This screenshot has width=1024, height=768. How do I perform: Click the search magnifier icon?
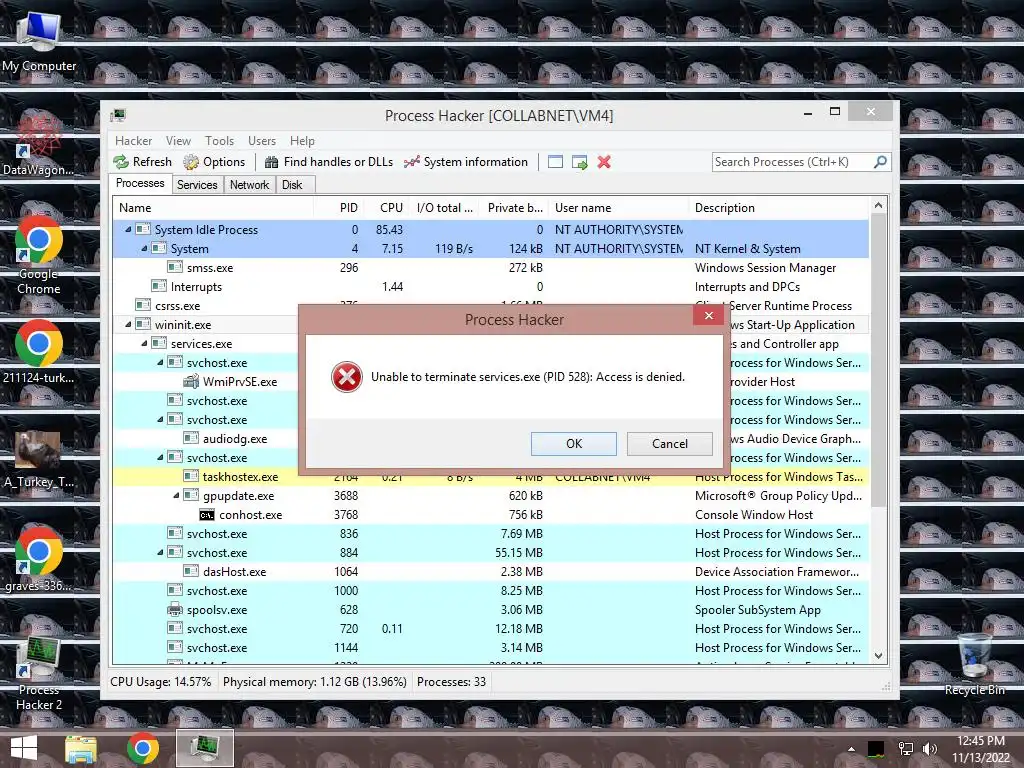pyautogui.click(x=880, y=161)
